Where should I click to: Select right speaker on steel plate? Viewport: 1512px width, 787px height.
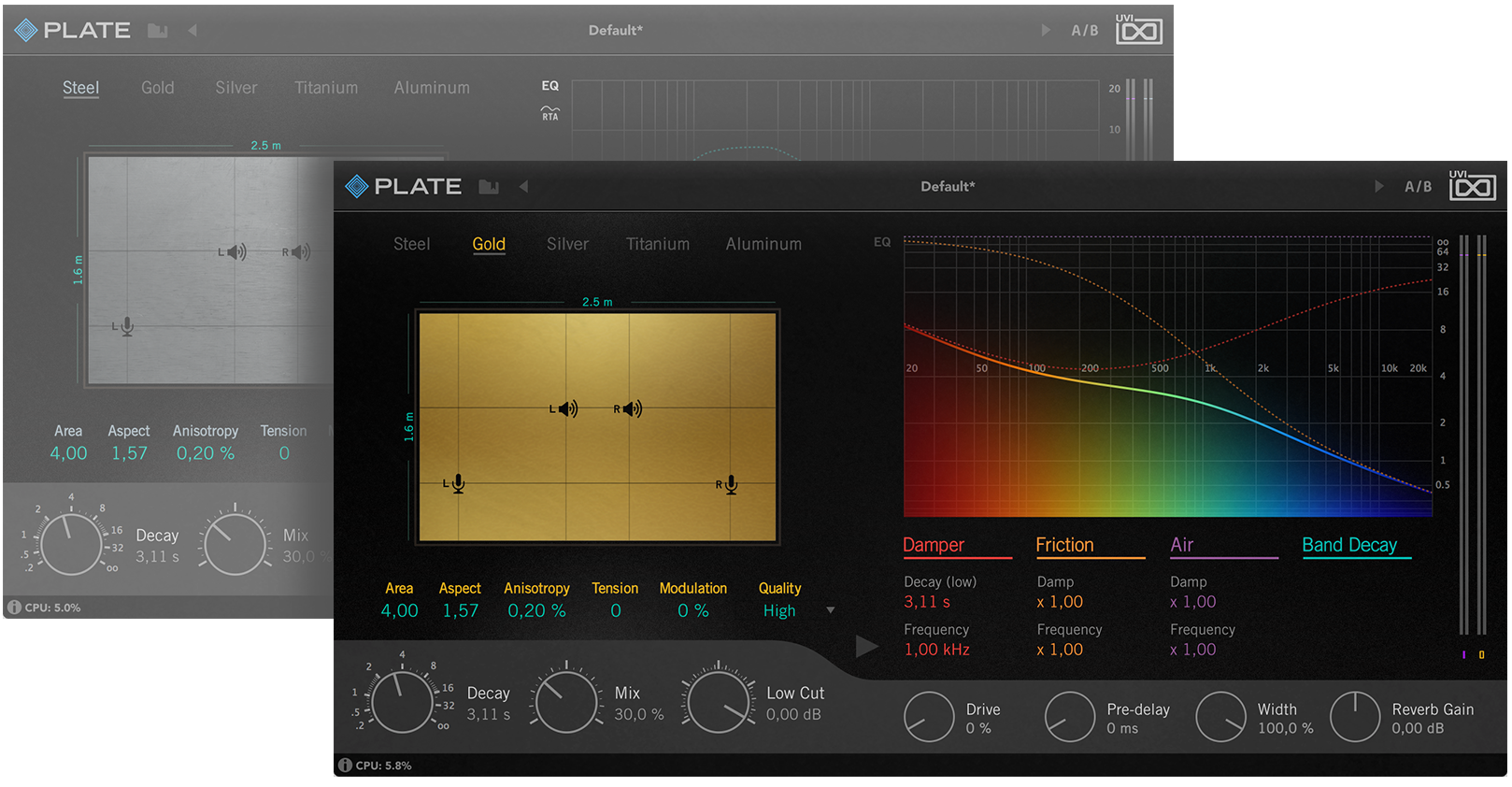296,252
